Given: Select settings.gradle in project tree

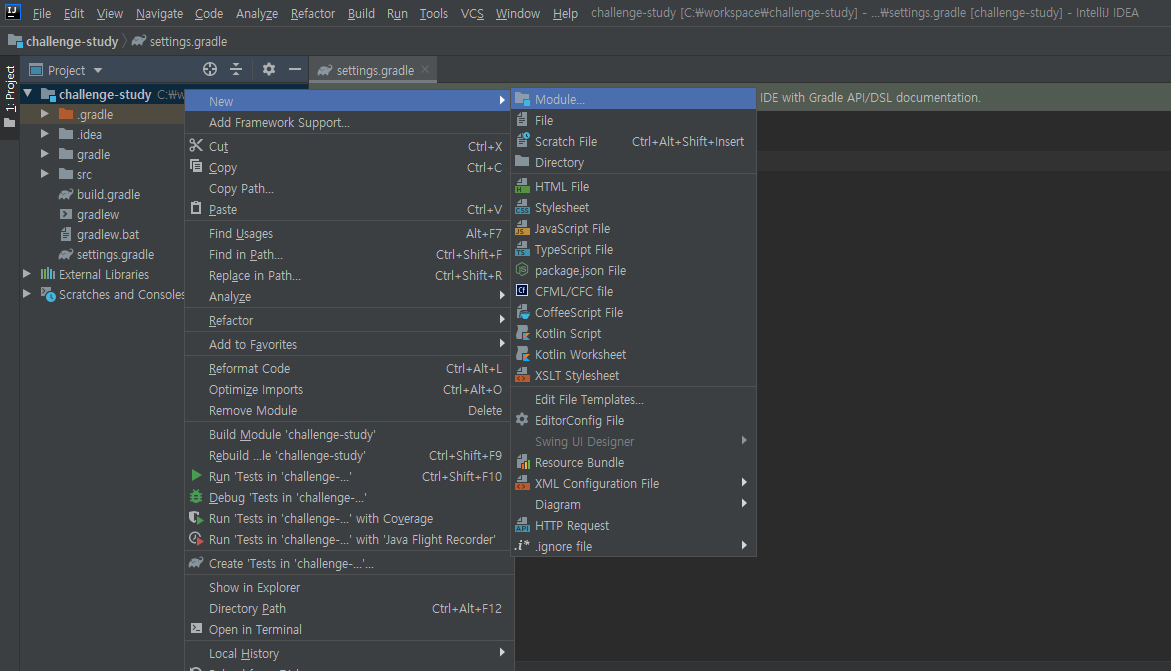Looking at the screenshot, I should tap(115, 254).
